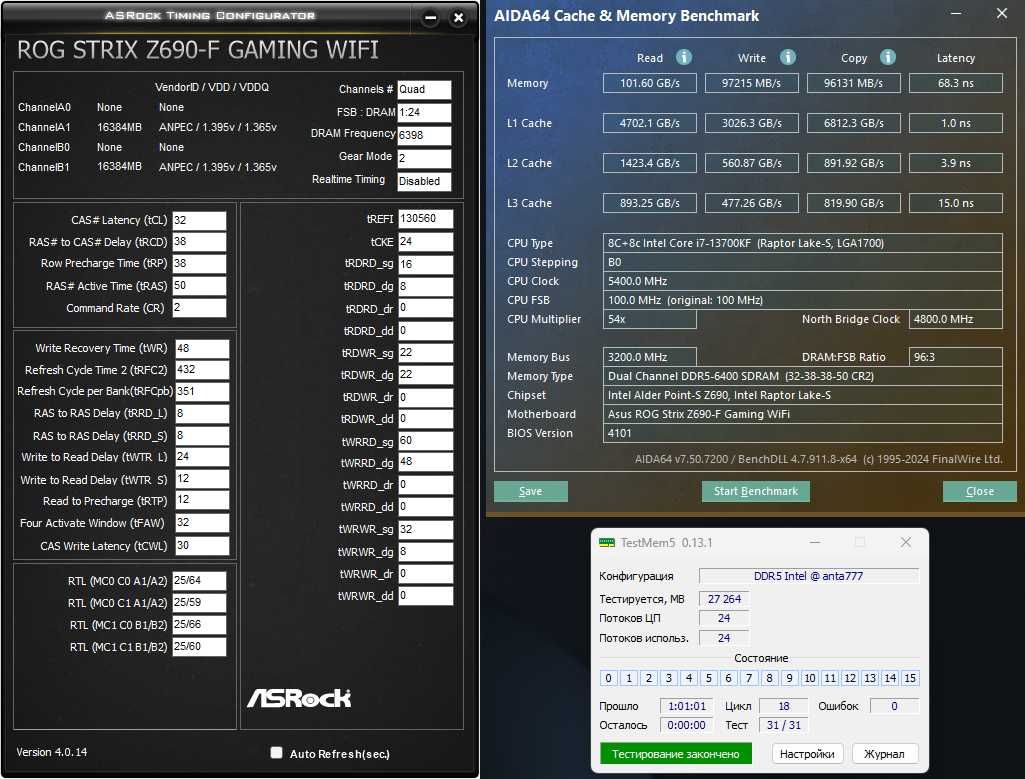
Task: Open Настройки in TestMem5
Action: click(807, 754)
